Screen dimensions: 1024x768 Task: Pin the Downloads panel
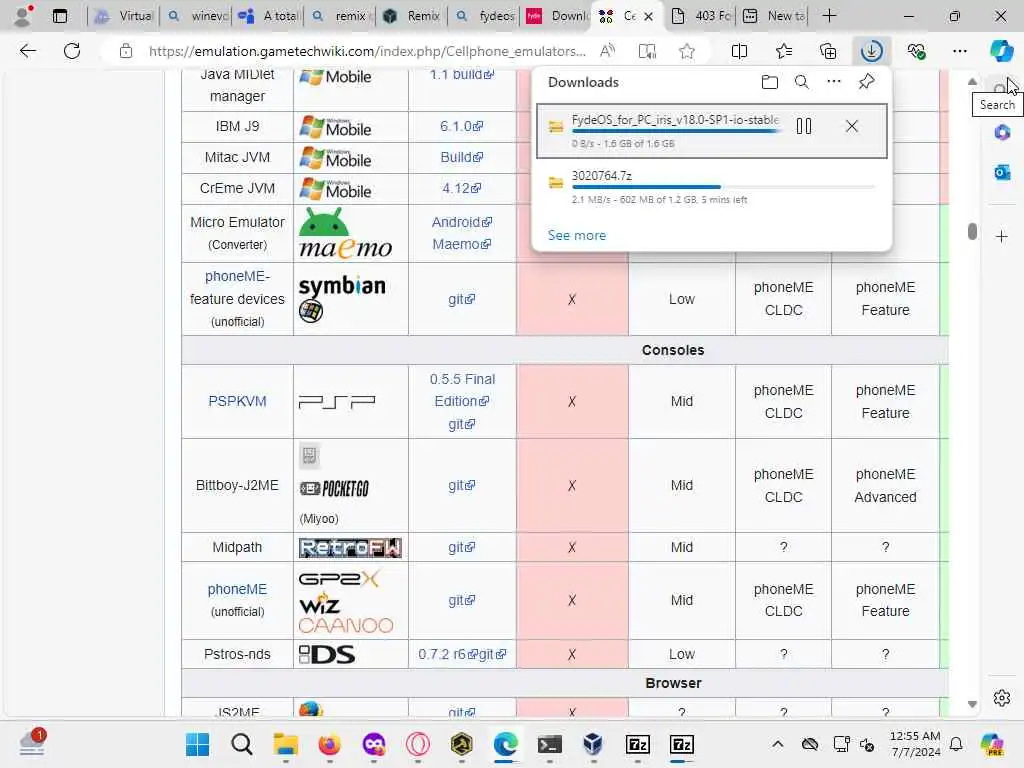click(x=867, y=82)
